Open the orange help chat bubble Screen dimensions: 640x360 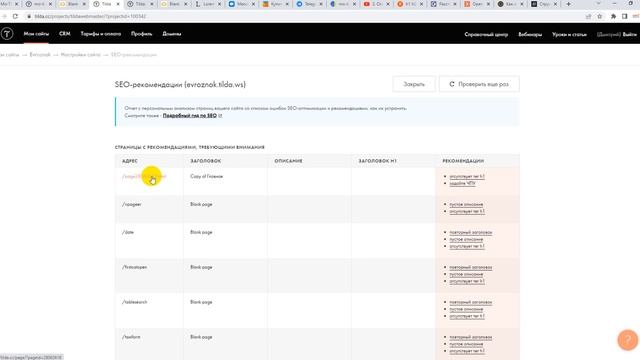coord(627,340)
